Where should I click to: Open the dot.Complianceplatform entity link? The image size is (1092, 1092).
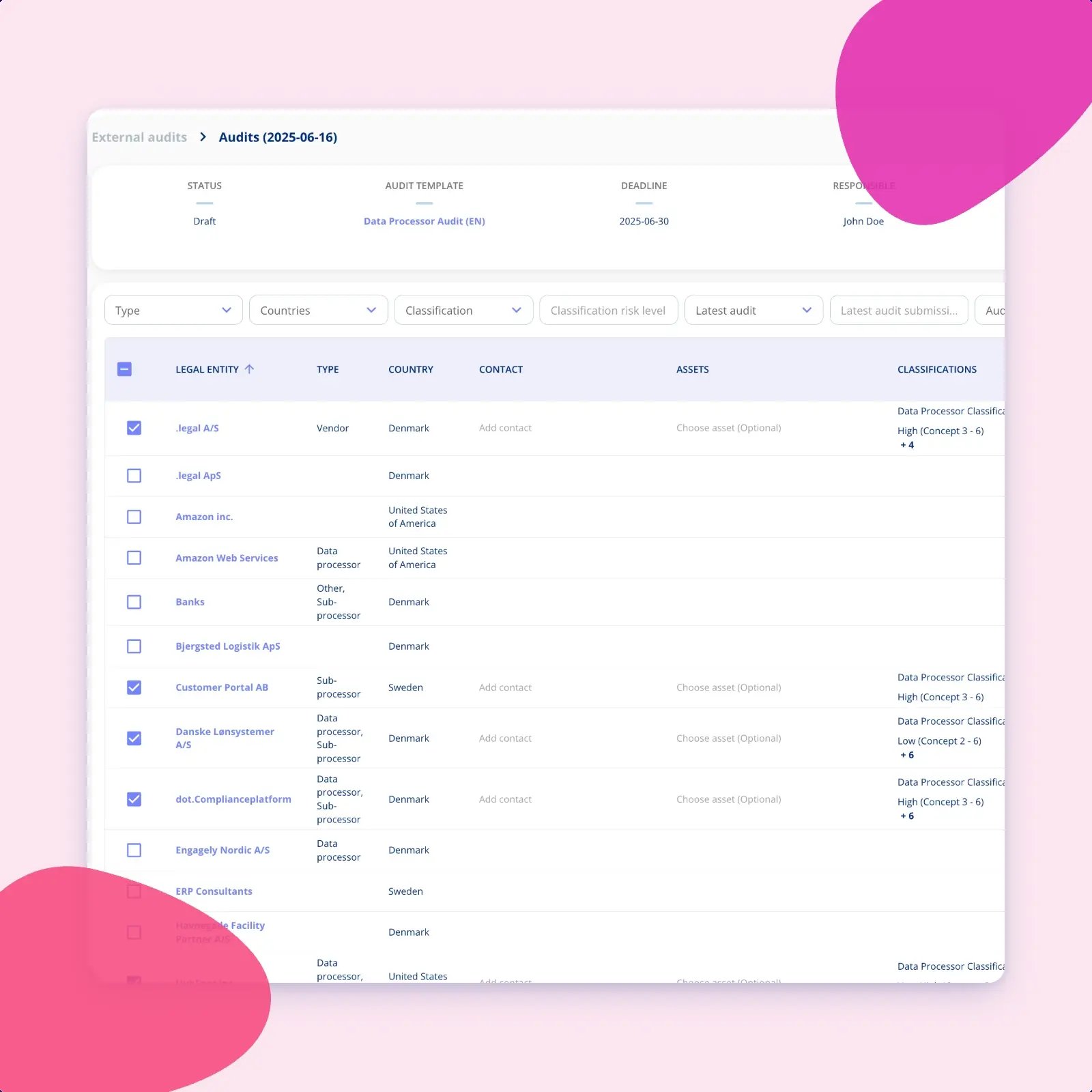233,799
